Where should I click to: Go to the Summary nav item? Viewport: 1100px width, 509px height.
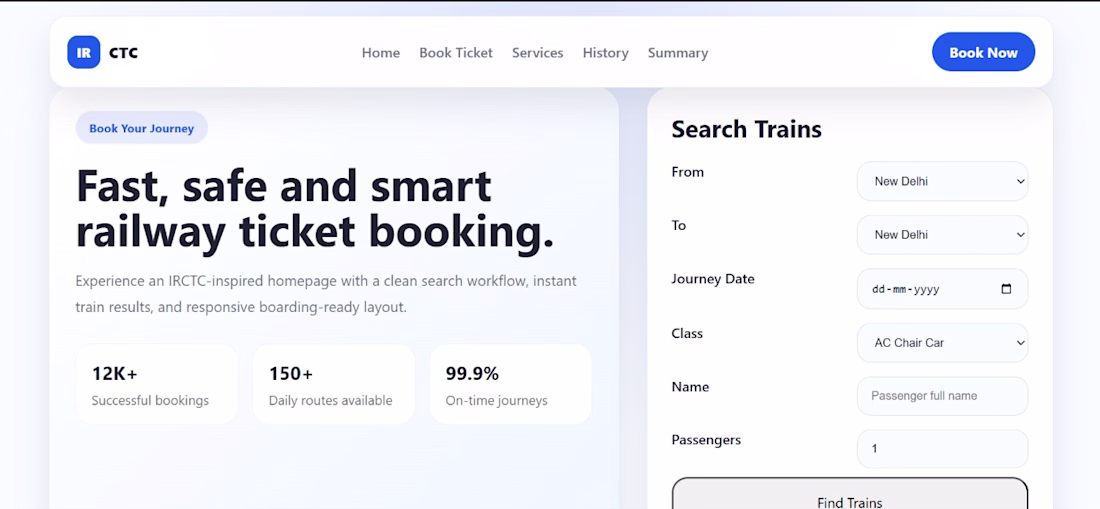click(x=678, y=53)
